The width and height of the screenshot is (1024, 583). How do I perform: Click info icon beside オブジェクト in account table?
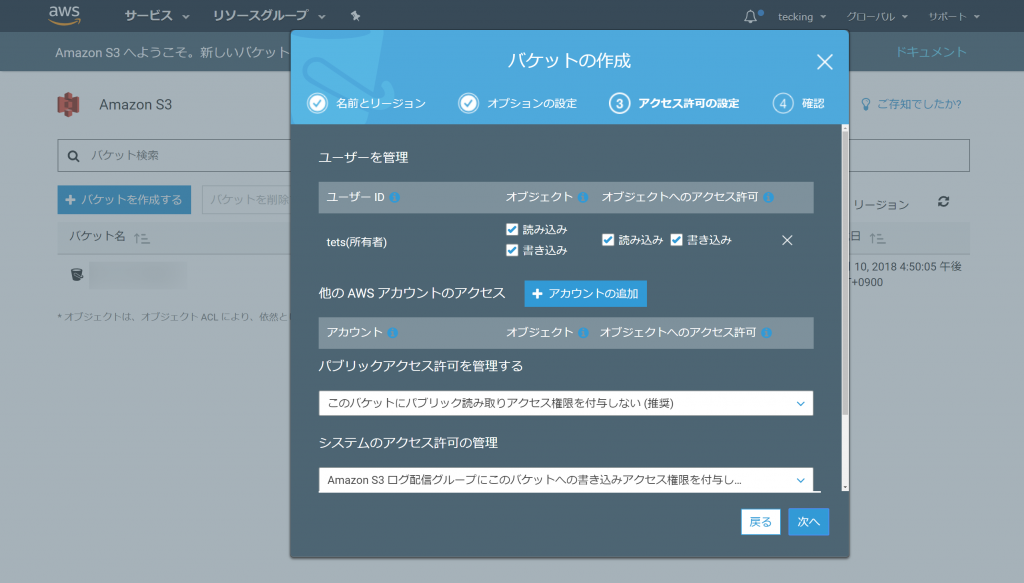point(583,333)
